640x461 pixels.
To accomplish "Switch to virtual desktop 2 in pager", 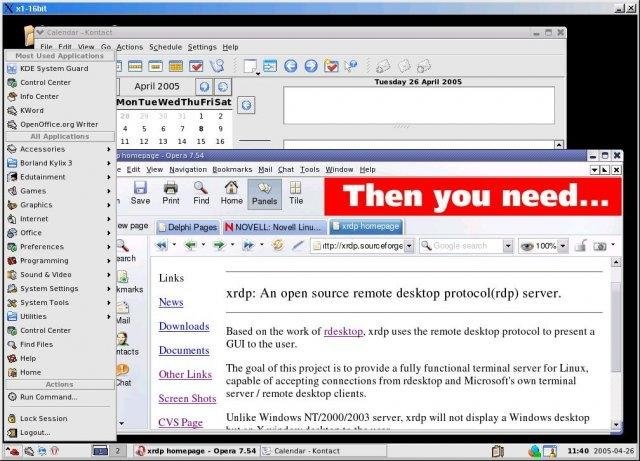I will [118, 451].
